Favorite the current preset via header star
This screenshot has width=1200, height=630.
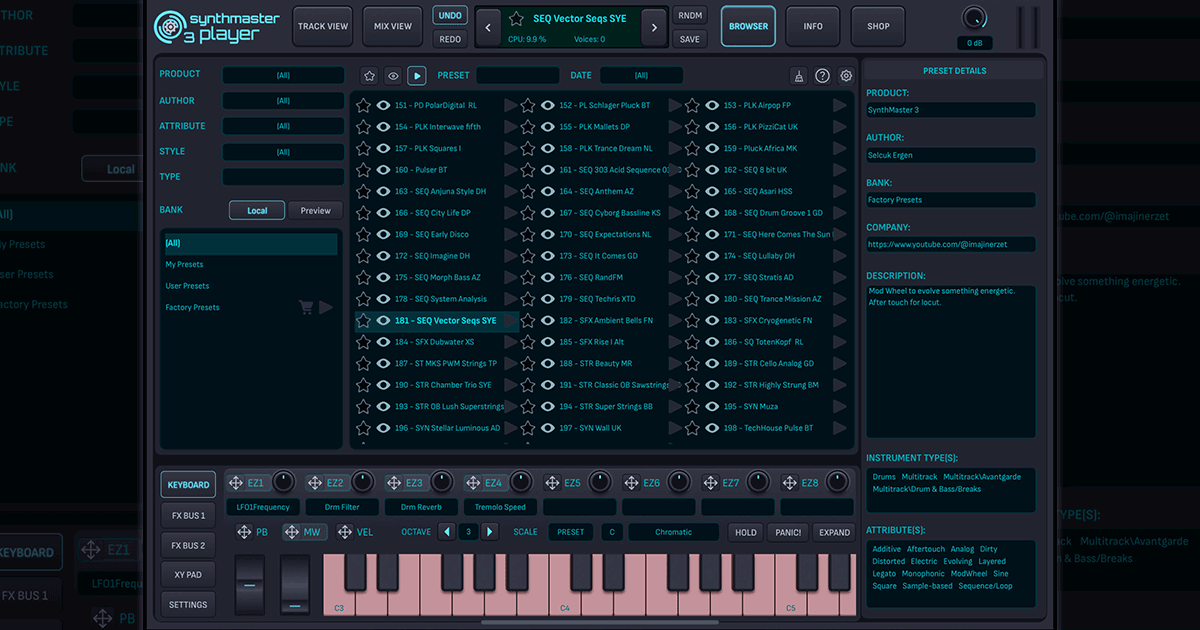[x=516, y=19]
